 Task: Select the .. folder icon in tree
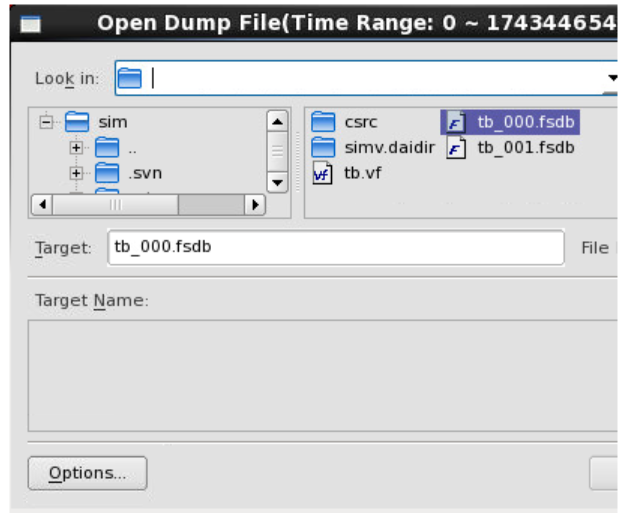(107, 147)
